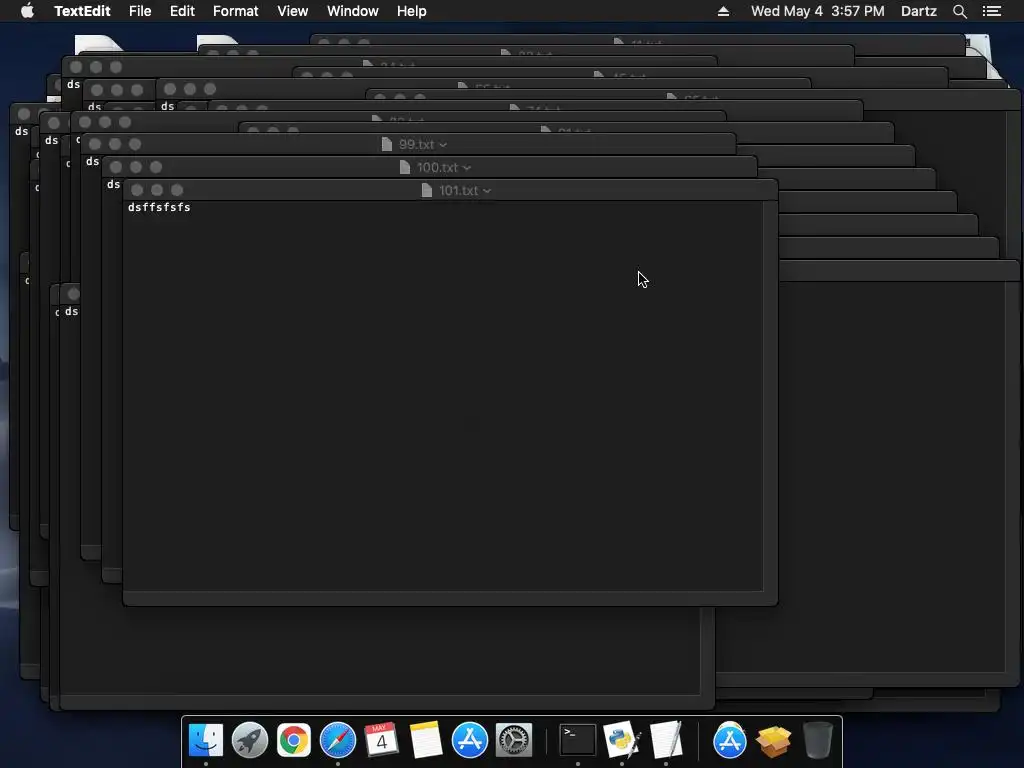This screenshot has width=1024, height=768.
Task: Open the Dartz user menu
Action: 919,11
